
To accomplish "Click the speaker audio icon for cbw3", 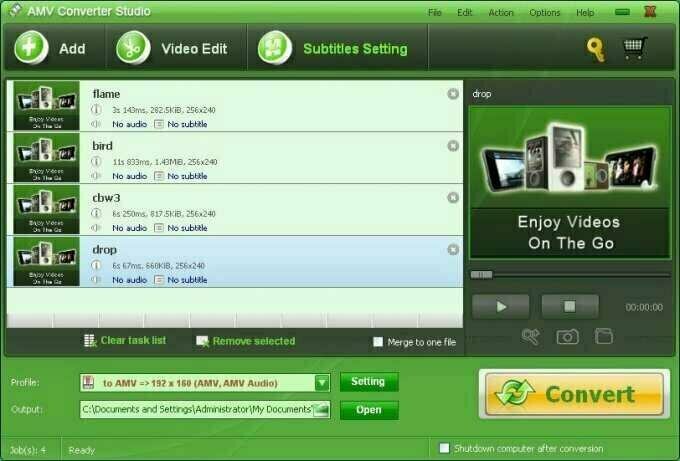I will (96, 228).
